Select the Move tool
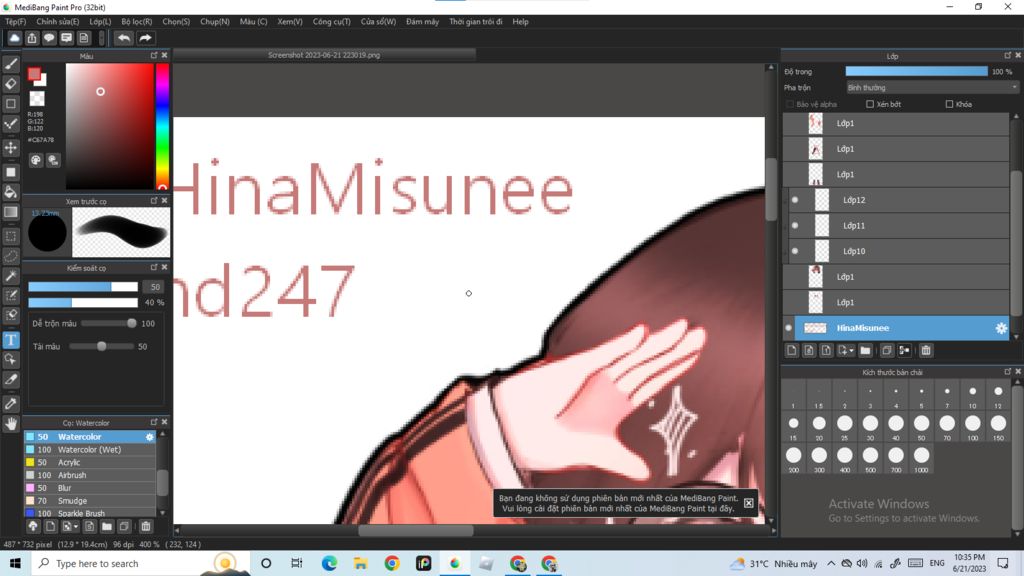Screen dimensions: 1024x576 11,148
